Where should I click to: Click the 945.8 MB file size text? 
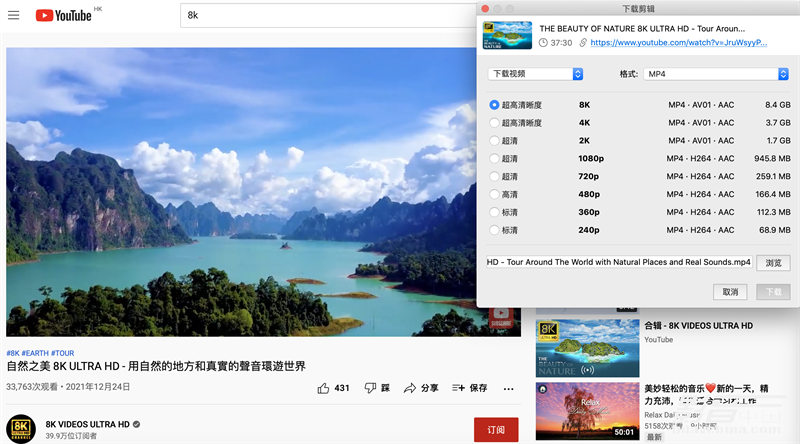(x=772, y=158)
